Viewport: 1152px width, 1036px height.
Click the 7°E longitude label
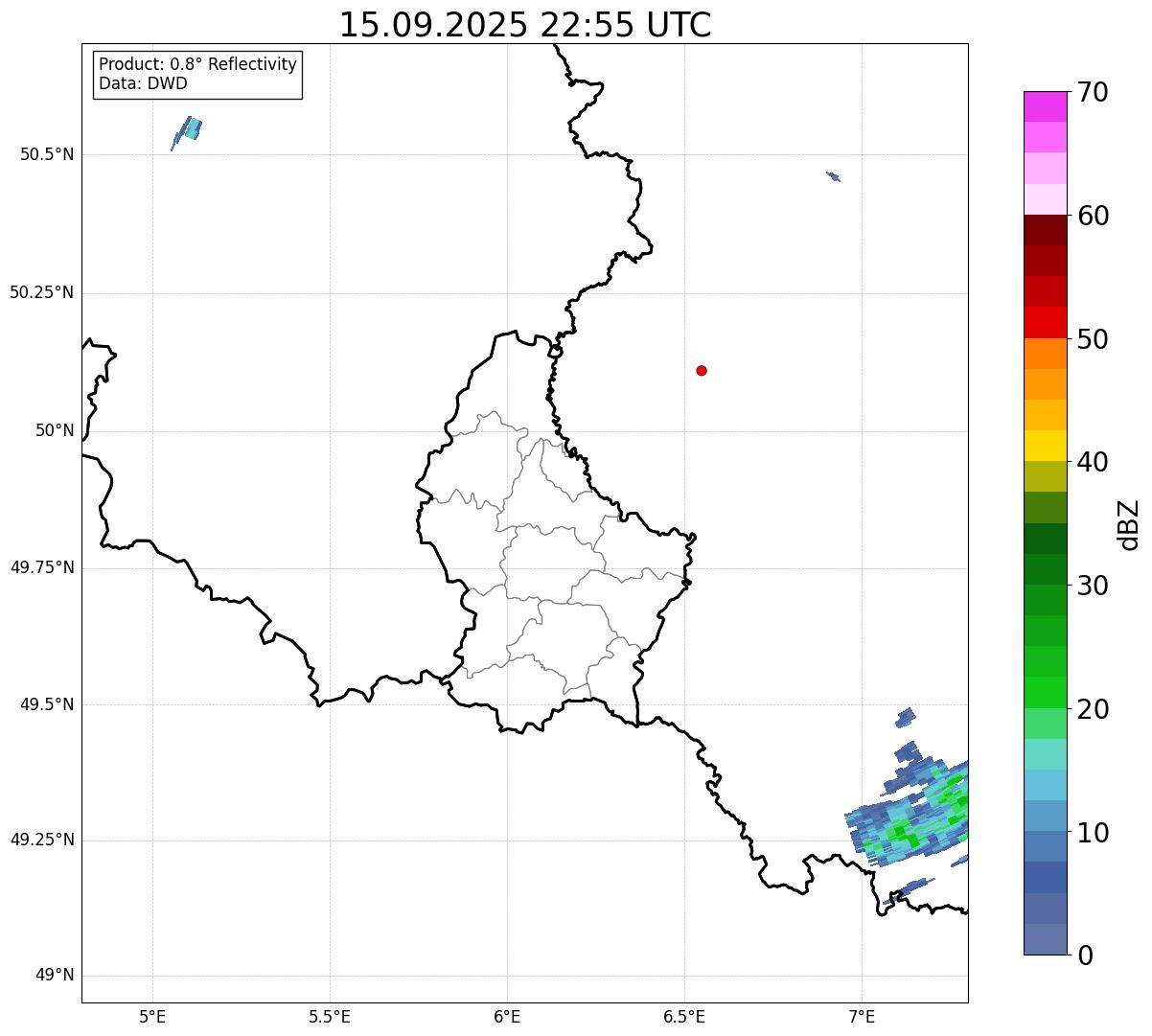pos(862,1016)
